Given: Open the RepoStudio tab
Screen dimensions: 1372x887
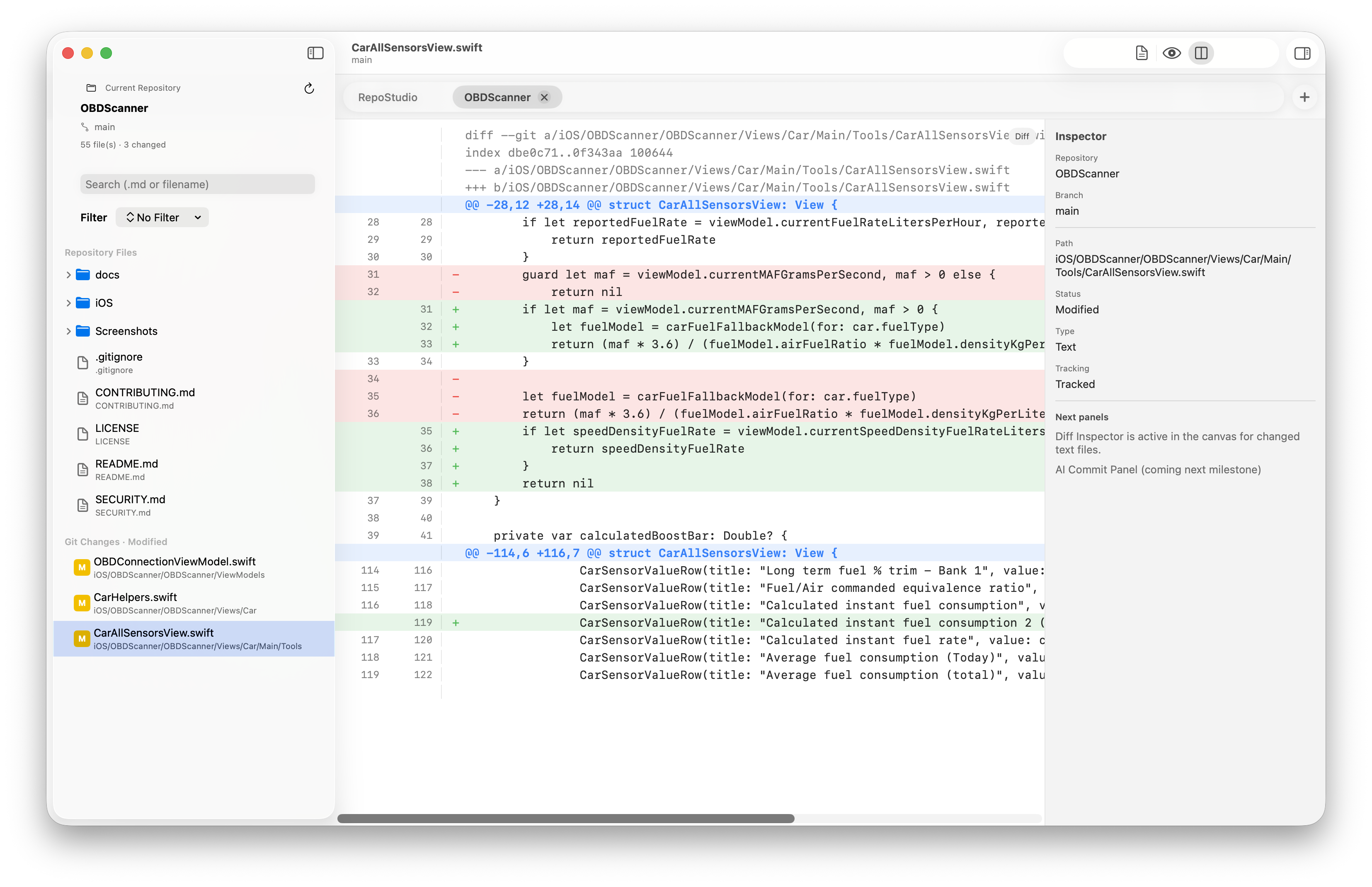Looking at the screenshot, I should coord(388,97).
